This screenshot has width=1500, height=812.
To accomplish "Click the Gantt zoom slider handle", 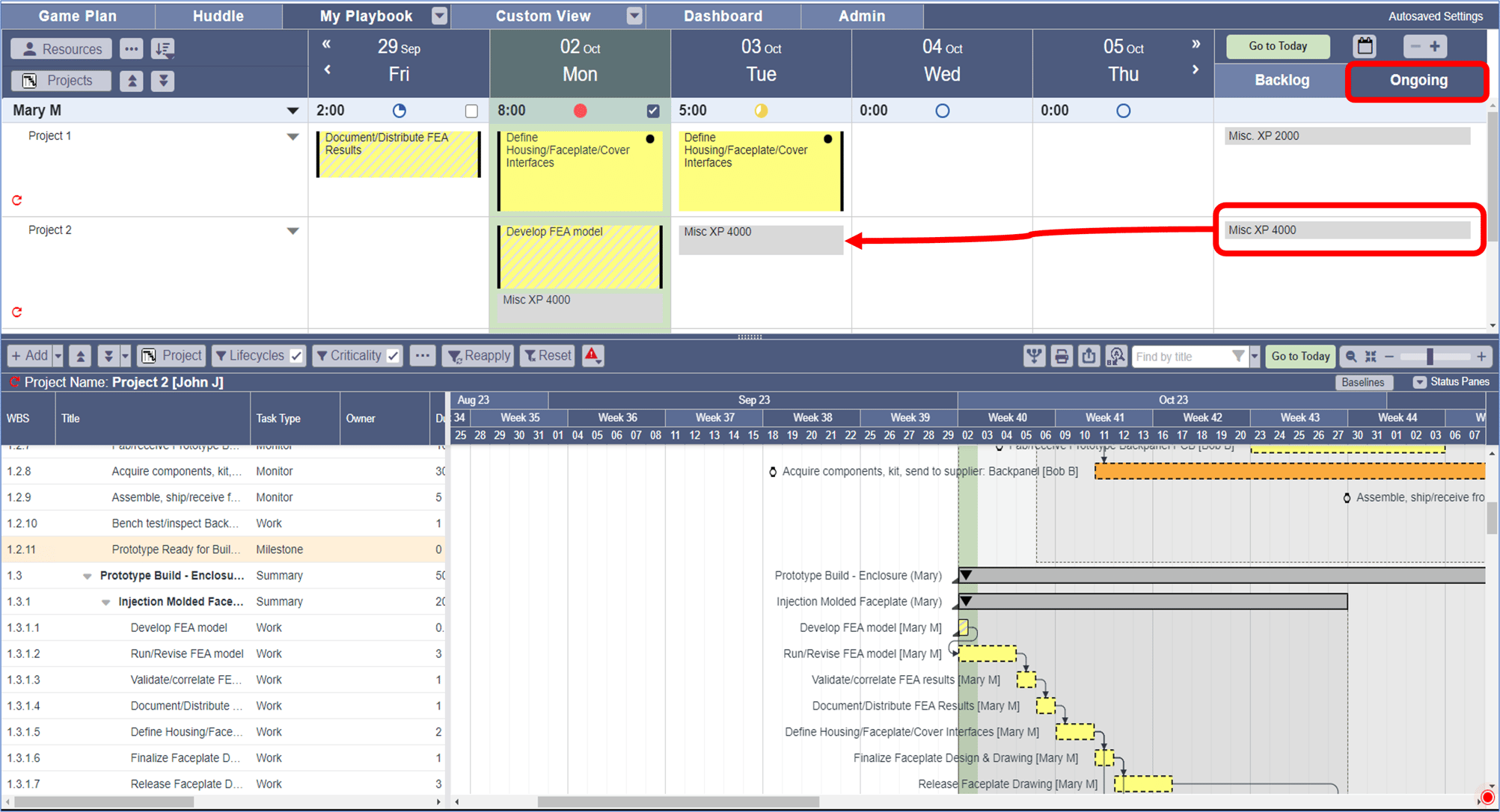I will tap(1430, 357).
